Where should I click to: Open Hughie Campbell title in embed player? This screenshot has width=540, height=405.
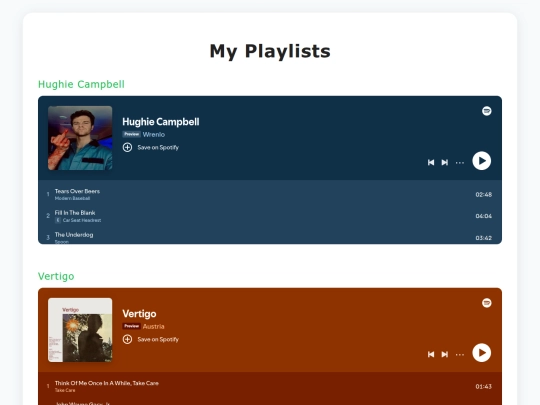click(161, 122)
